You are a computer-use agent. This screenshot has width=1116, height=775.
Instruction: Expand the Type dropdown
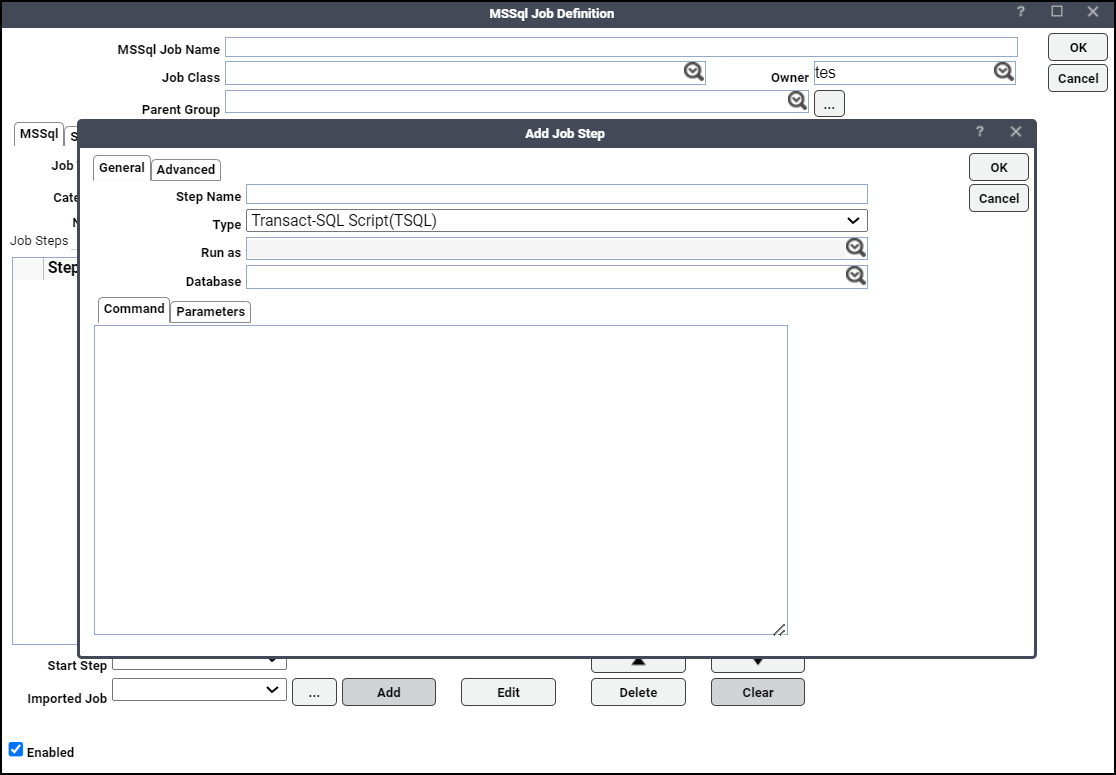853,221
